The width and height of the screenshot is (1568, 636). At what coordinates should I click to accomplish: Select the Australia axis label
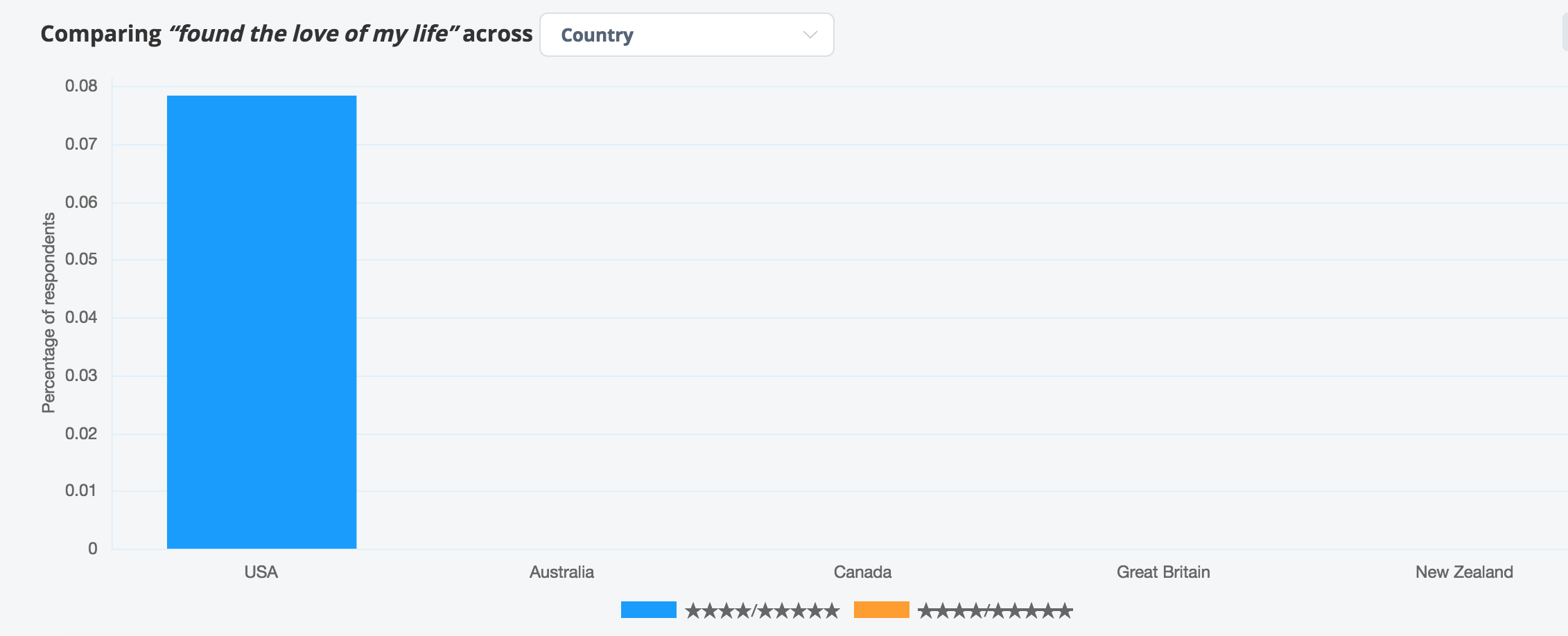coord(561,572)
